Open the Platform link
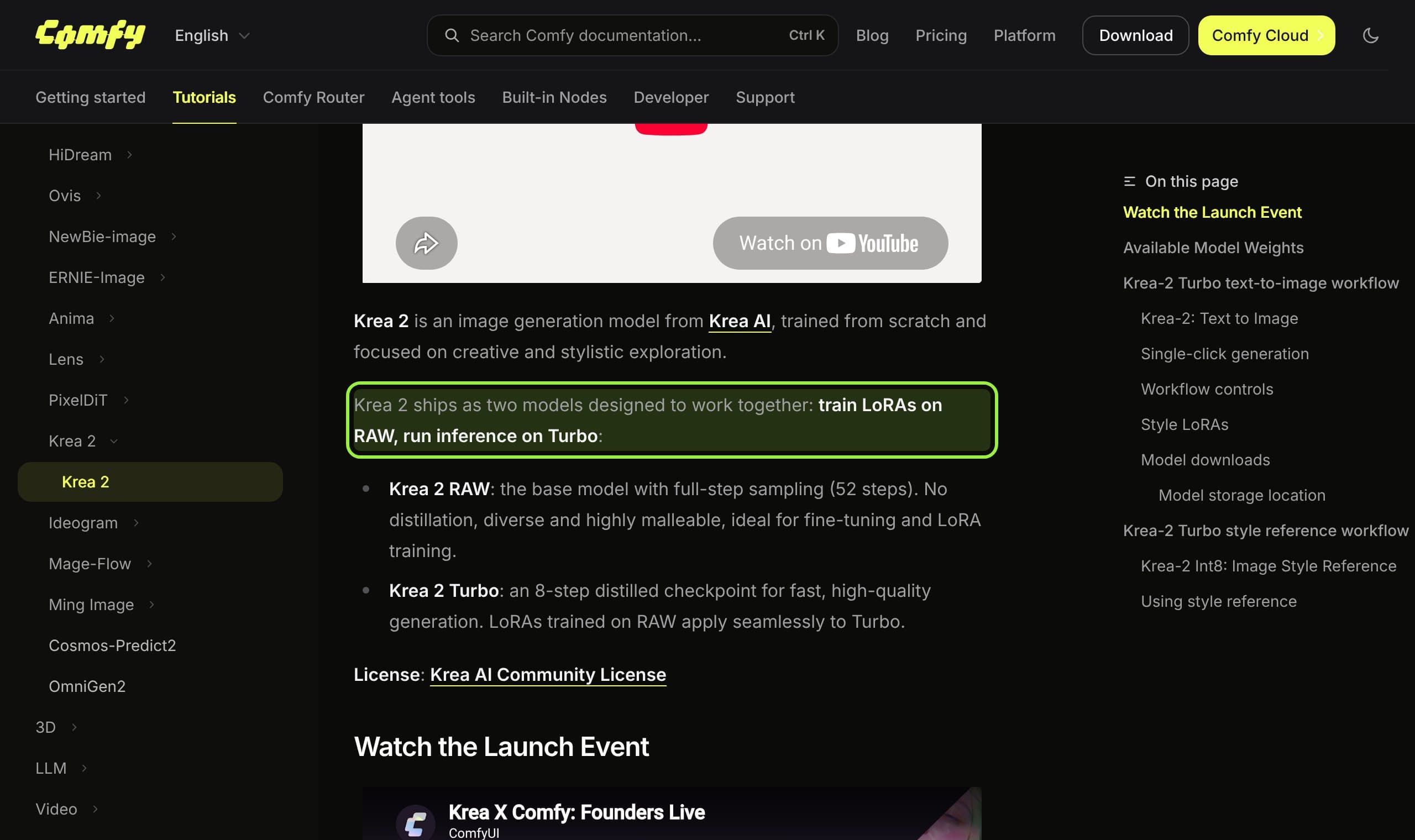This screenshot has height=840, width=1415. (1024, 35)
